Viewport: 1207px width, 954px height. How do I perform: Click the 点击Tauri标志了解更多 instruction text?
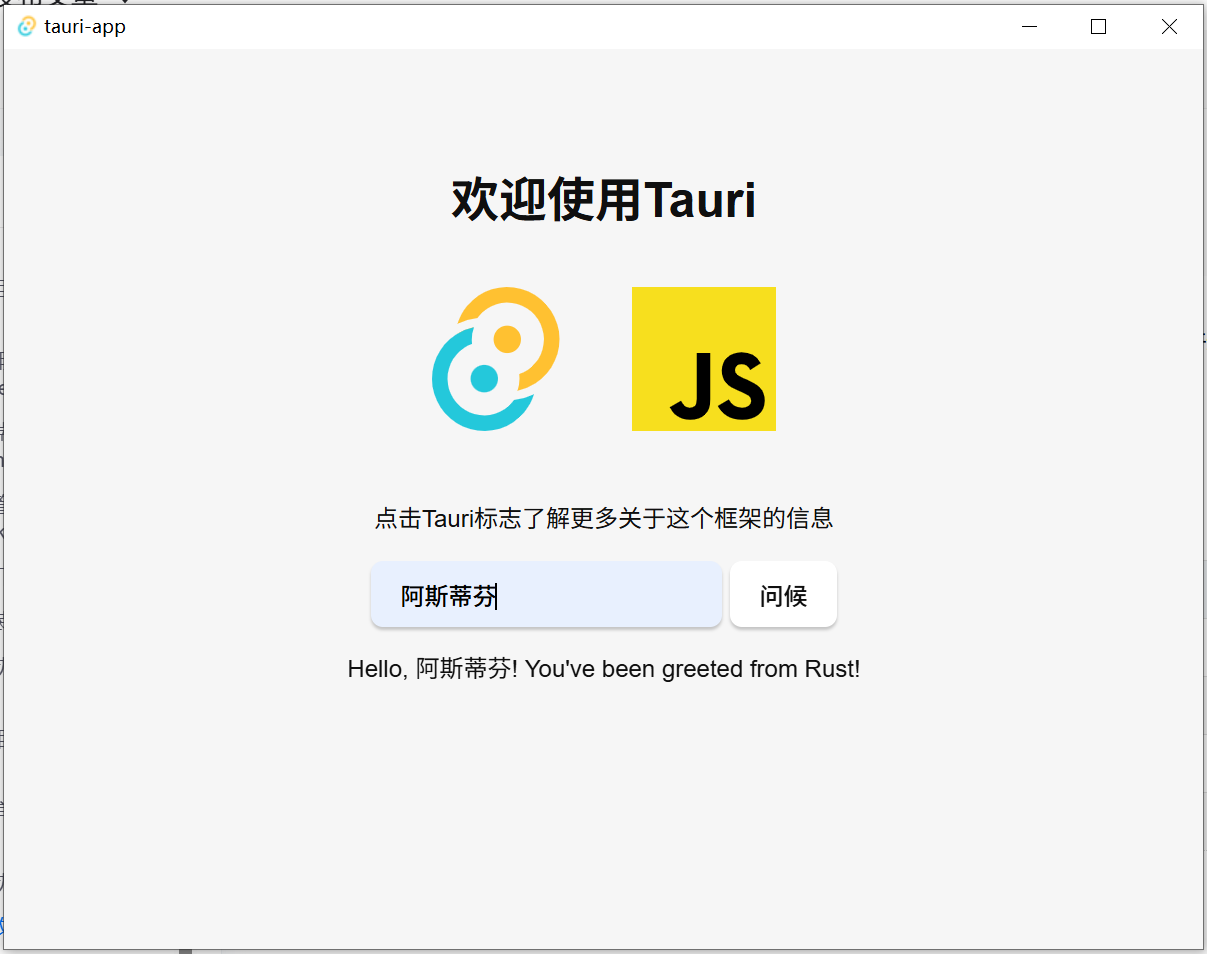pyautogui.click(x=604, y=518)
